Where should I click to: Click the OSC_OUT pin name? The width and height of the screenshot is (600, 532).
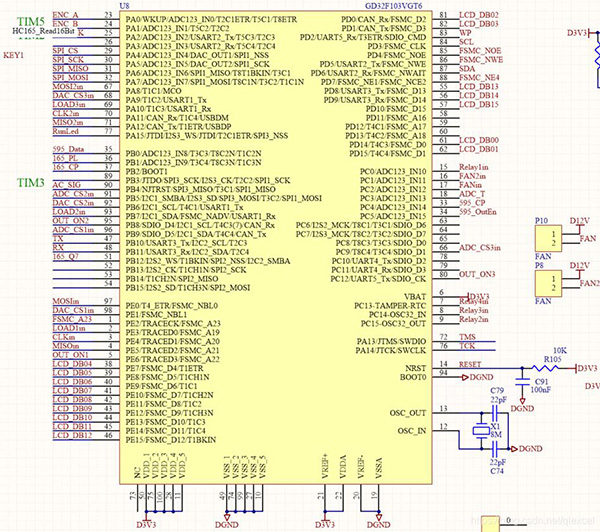[408, 413]
